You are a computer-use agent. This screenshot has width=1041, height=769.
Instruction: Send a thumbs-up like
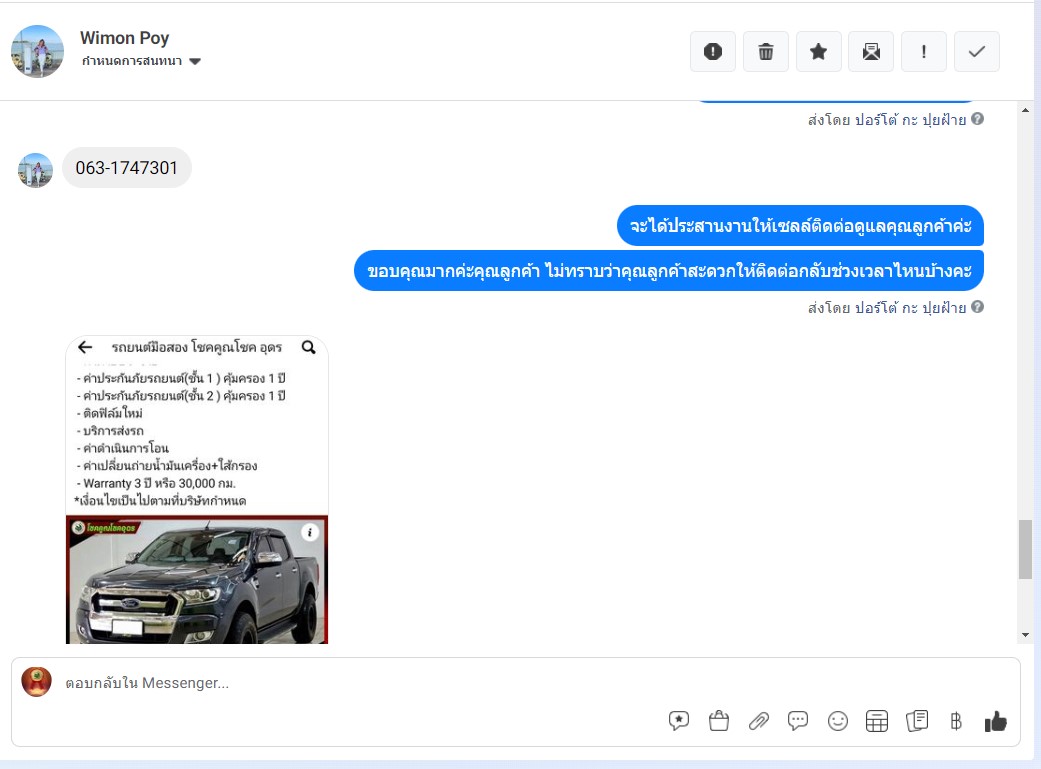pos(995,721)
